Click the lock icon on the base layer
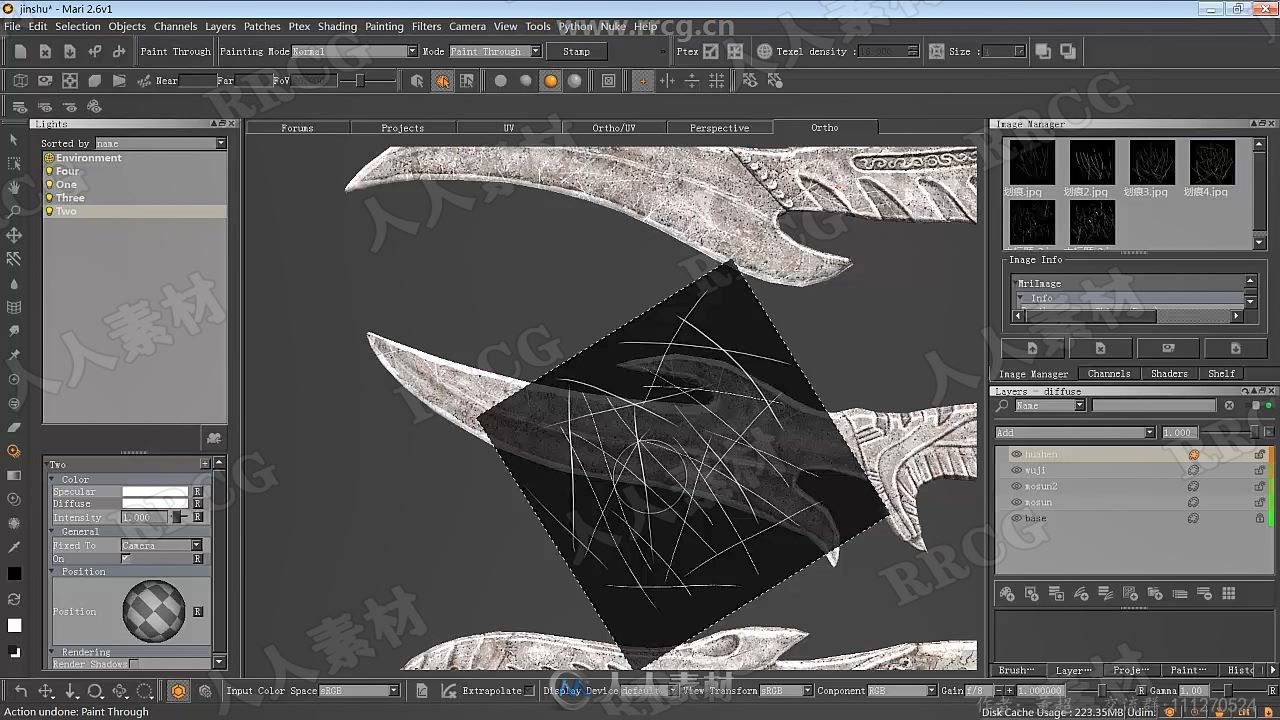This screenshot has width=1280, height=720. tap(1260, 518)
